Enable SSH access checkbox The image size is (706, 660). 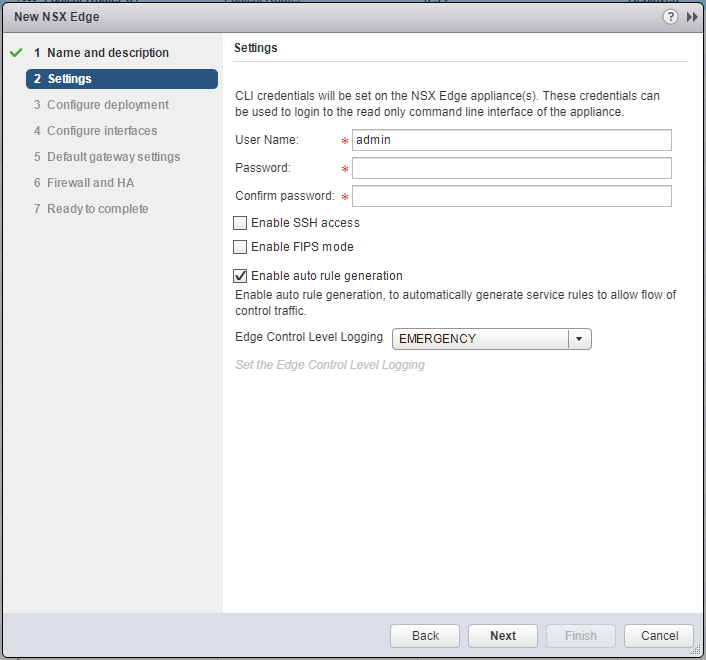(240, 223)
